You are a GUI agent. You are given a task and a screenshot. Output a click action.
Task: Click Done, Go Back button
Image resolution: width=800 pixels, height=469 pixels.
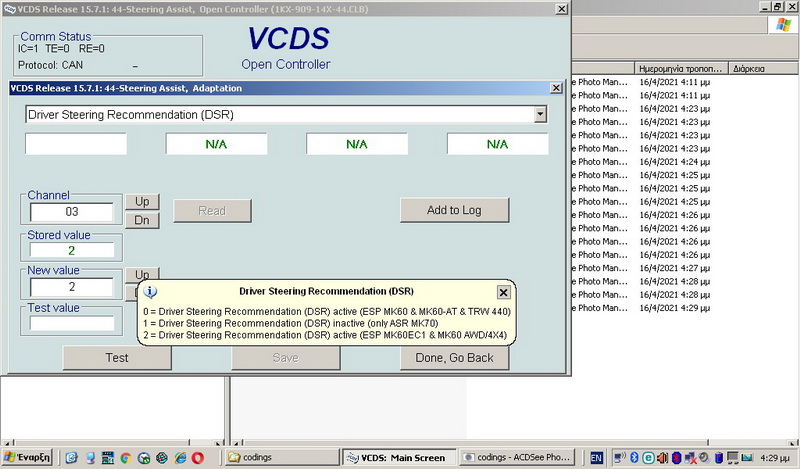click(x=454, y=358)
